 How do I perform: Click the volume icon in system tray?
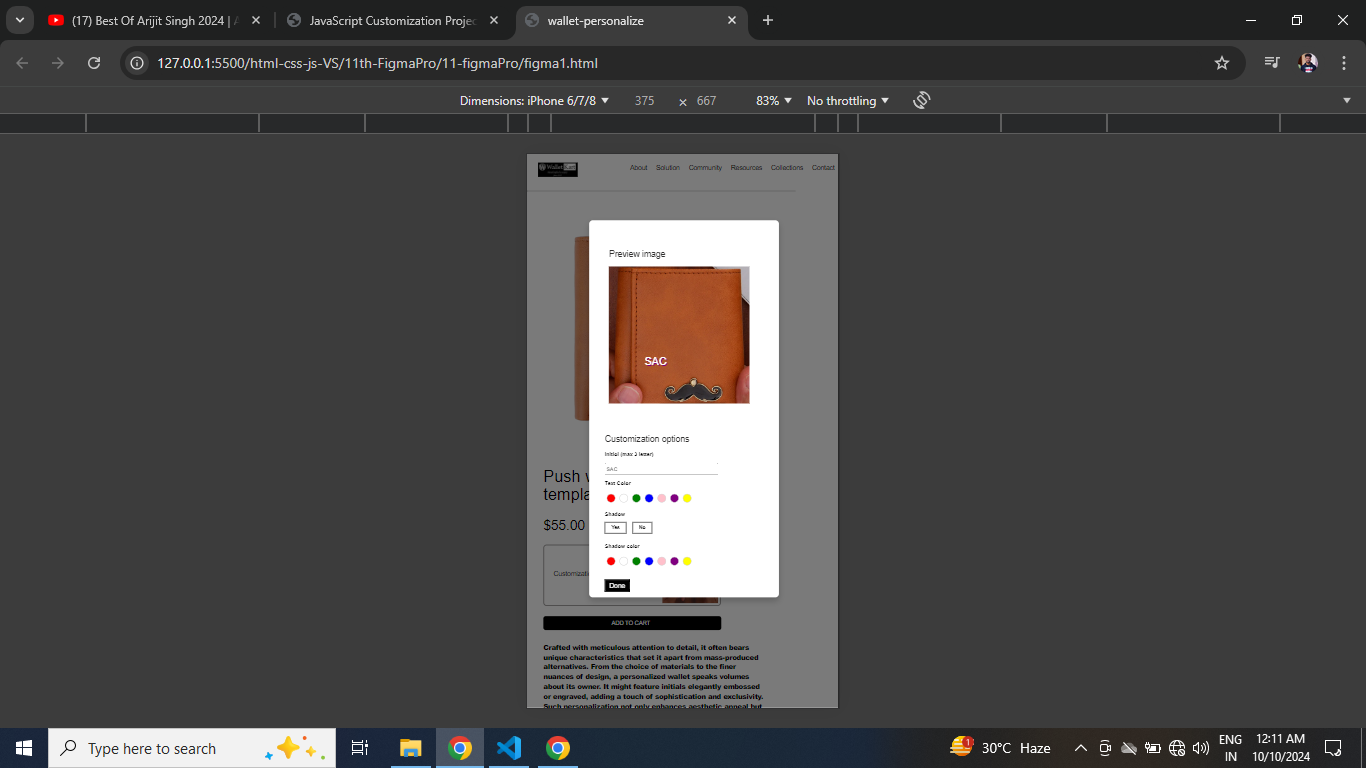point(1201,748)
